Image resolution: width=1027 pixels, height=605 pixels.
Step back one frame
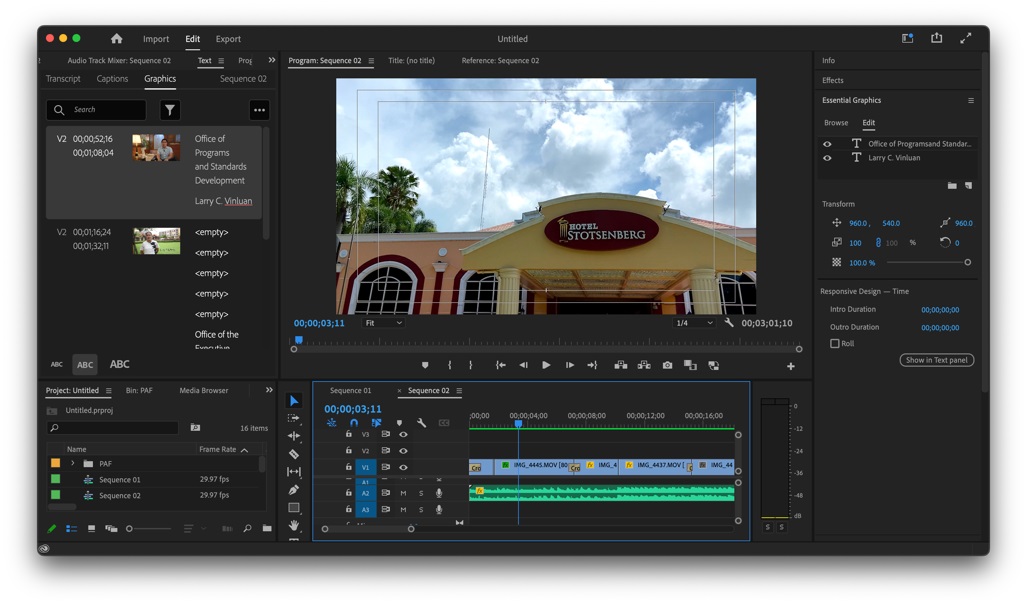coord(523,365)
